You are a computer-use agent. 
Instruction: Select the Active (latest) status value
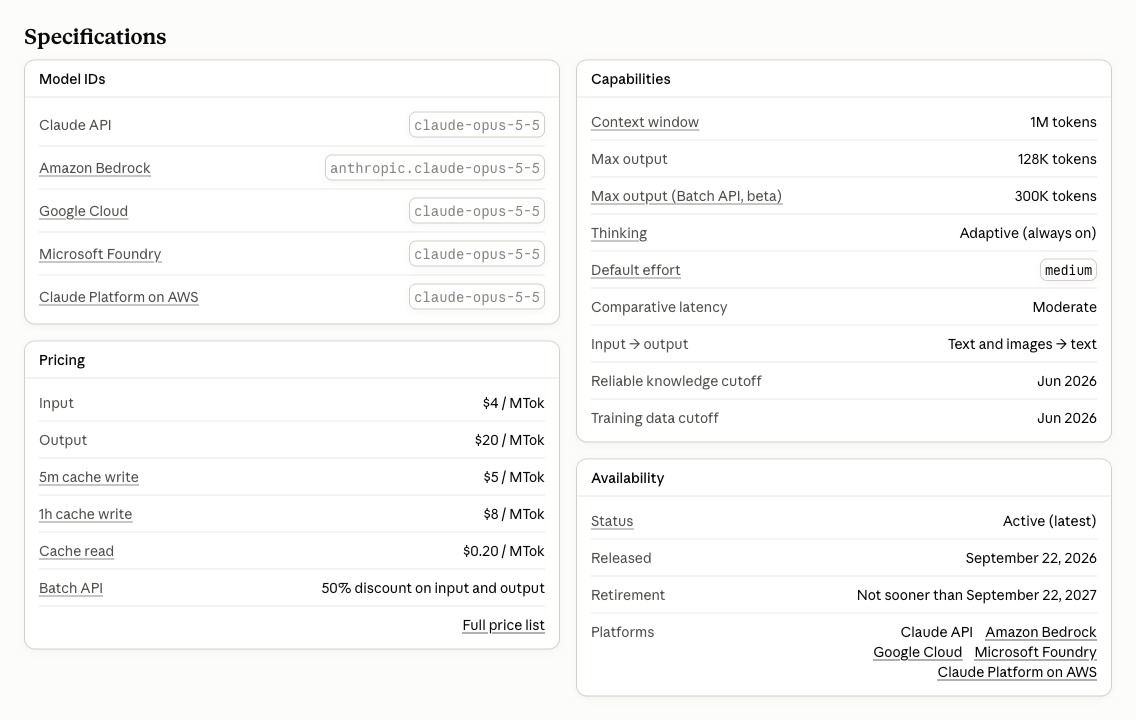pyautogui.click(x=1049, y=521)
